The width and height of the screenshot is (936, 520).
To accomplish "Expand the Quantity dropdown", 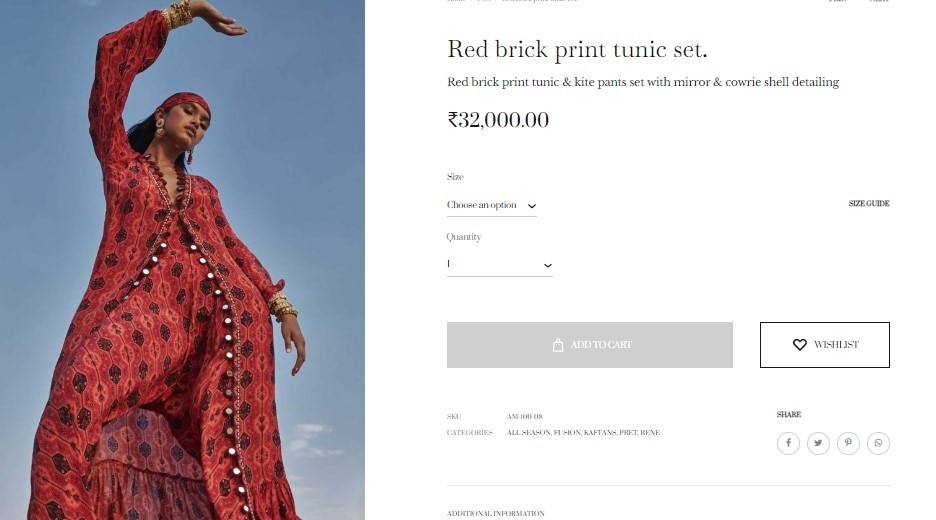I will point(499,265).
